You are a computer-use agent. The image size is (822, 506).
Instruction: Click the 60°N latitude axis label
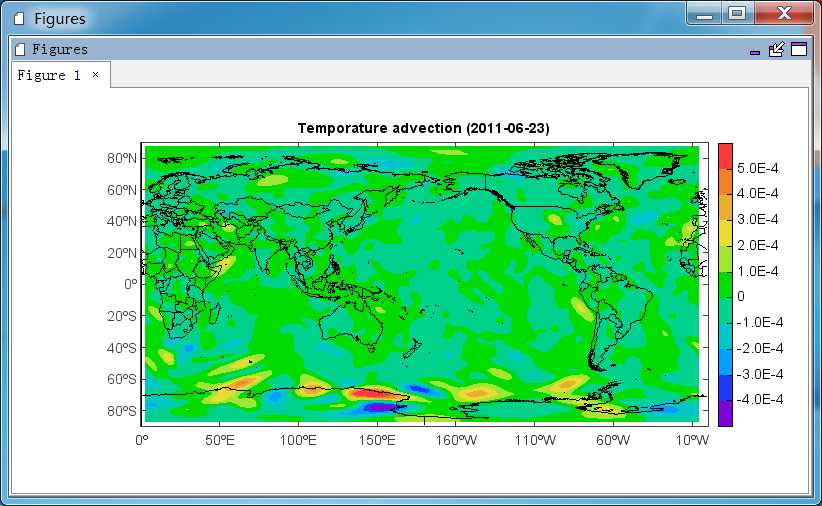(x=122, y=190)
